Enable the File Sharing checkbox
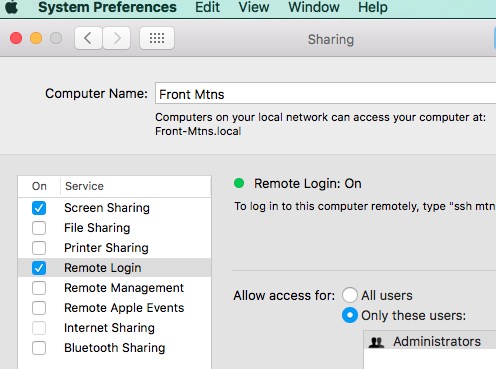The width and height of the screenshot is (496, 369). (x=39, y=228)
